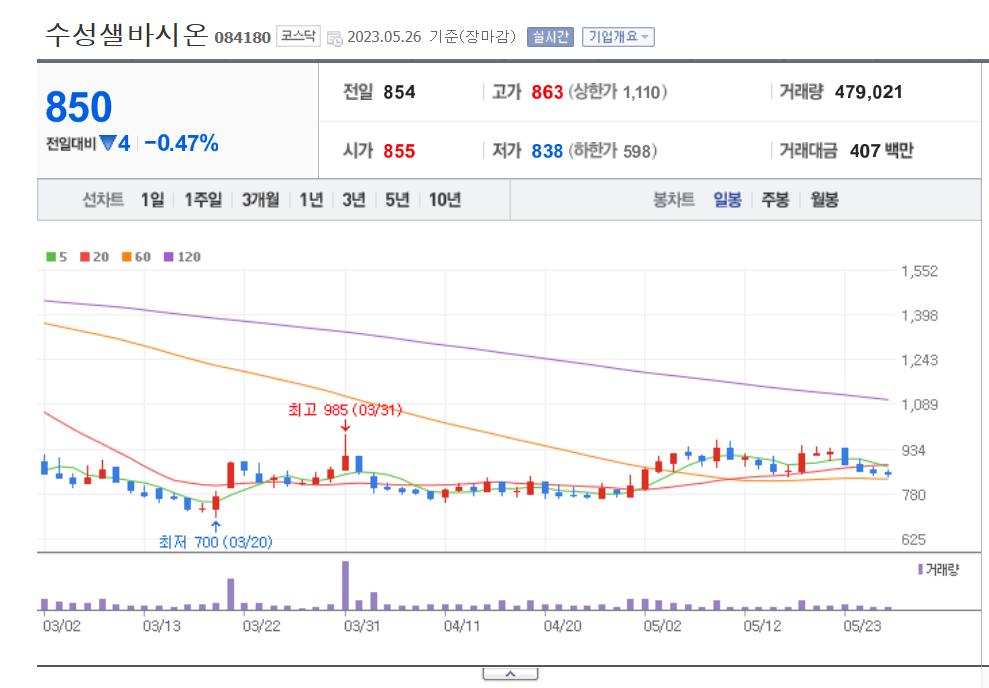Click the 하한가 598 lower limit text
Image resolution: width=989 pixels, height=688 pixels.
coord(613,151)
